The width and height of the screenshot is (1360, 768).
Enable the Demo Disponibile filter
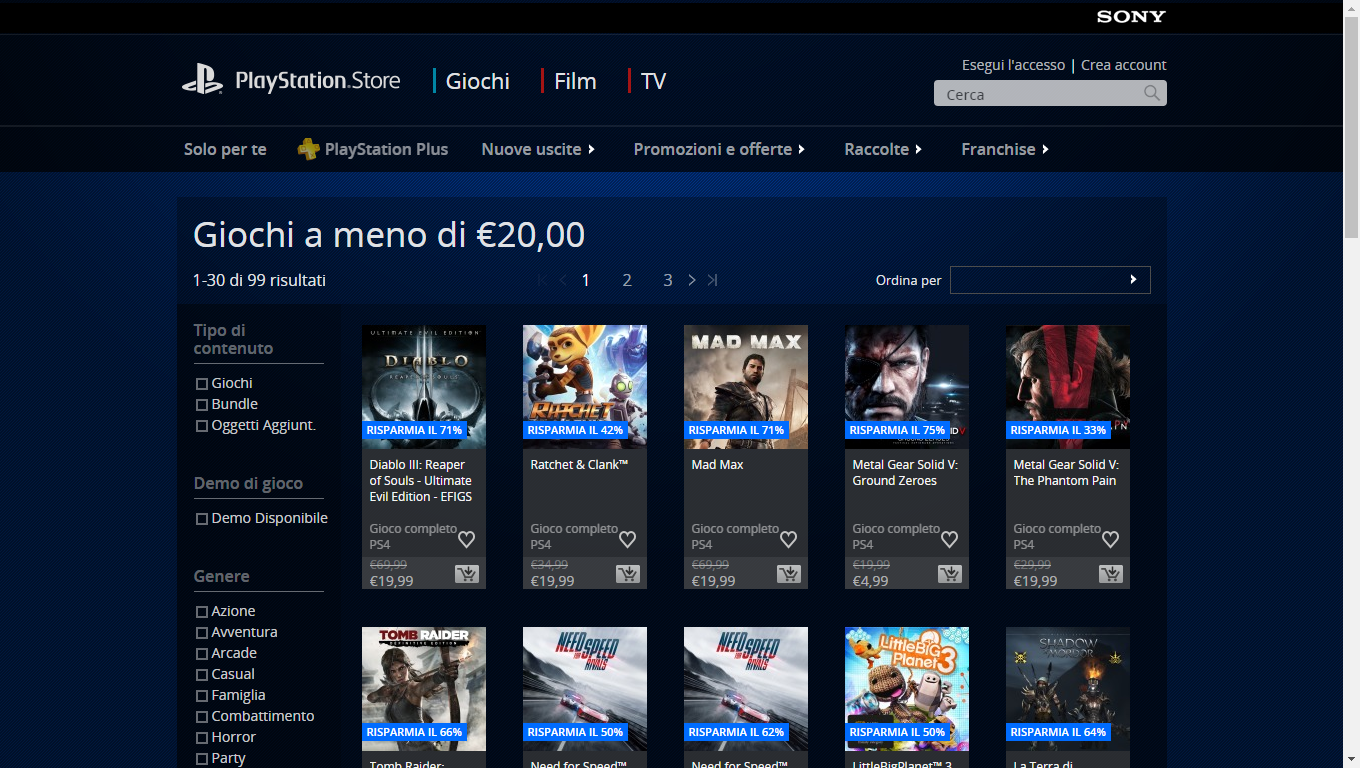point(202,519)
